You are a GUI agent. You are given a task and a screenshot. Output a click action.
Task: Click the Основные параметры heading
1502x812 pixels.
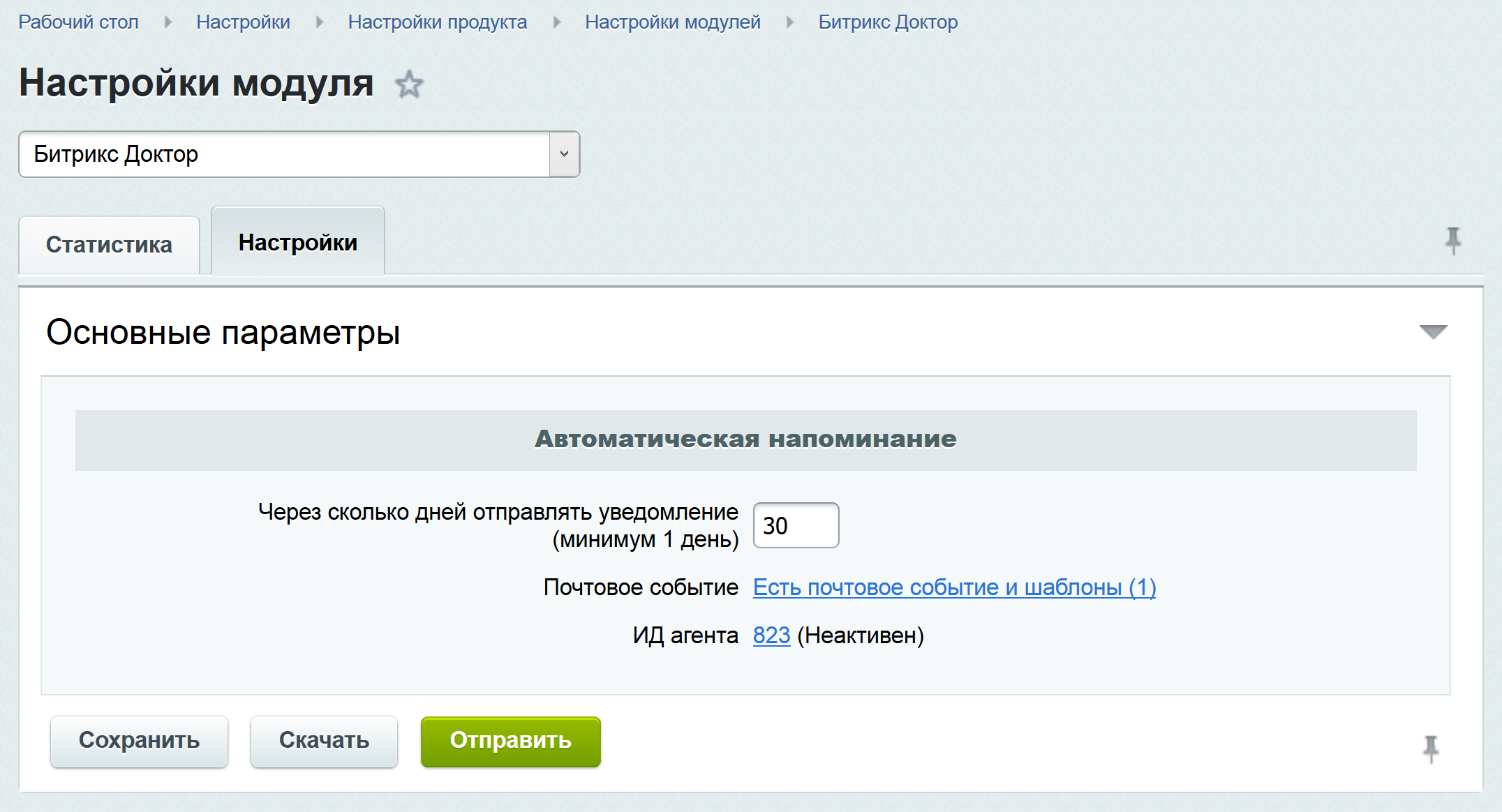(223, 332)
